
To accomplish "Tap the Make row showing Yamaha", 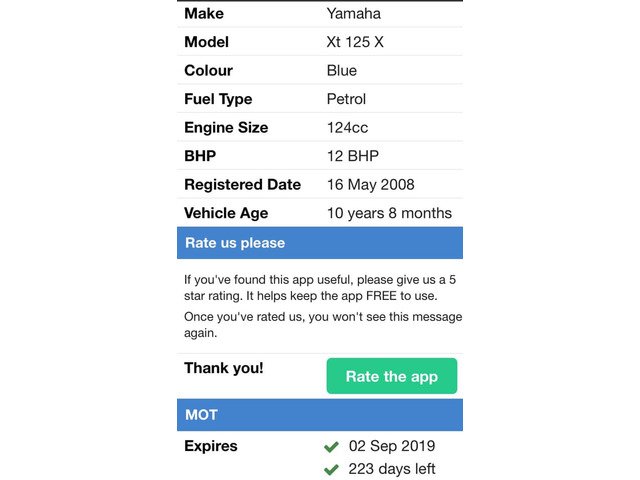I will click(x=320, y=14).
